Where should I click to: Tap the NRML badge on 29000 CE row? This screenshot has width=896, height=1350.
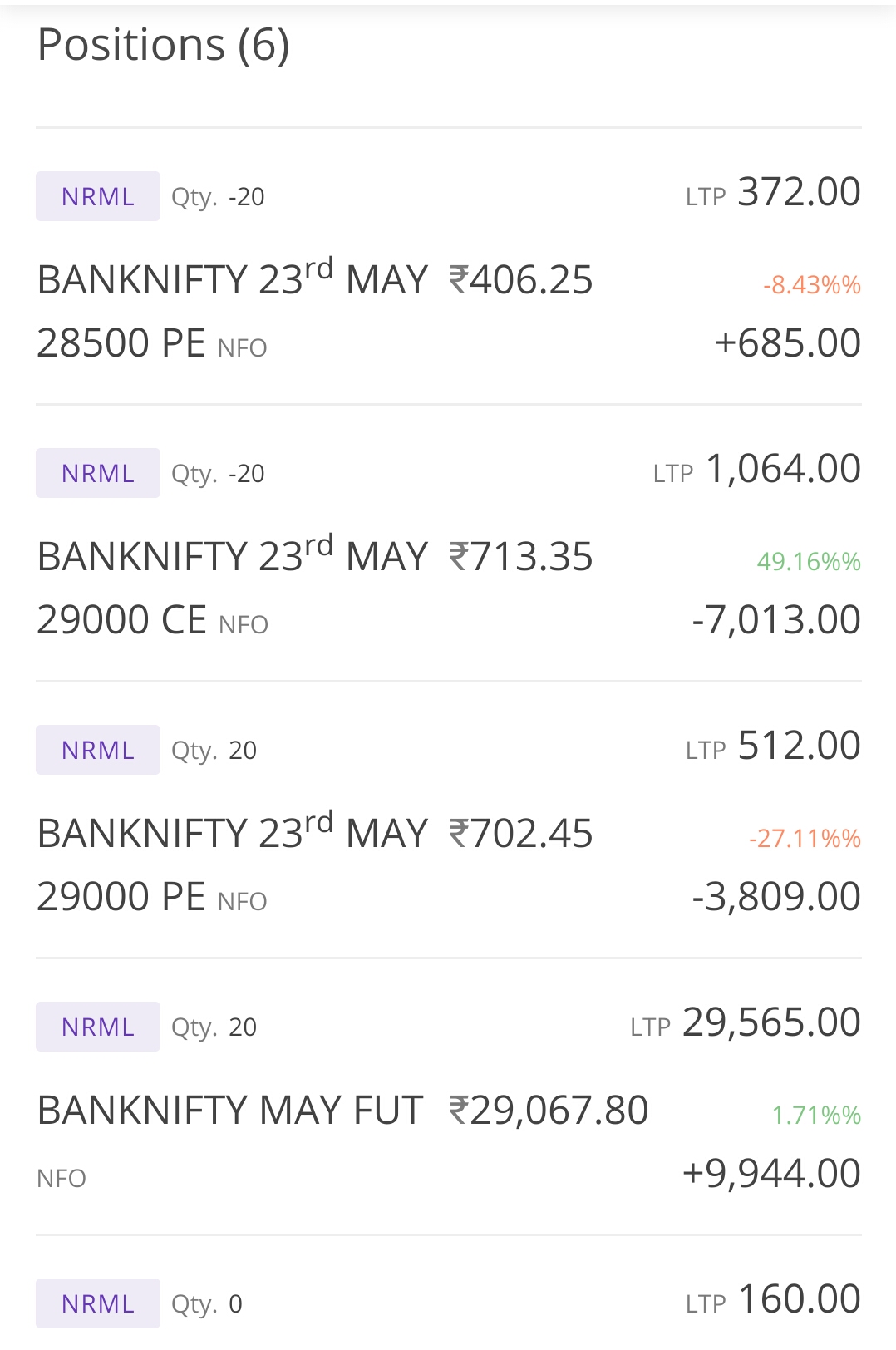click(x=98, y=473)
